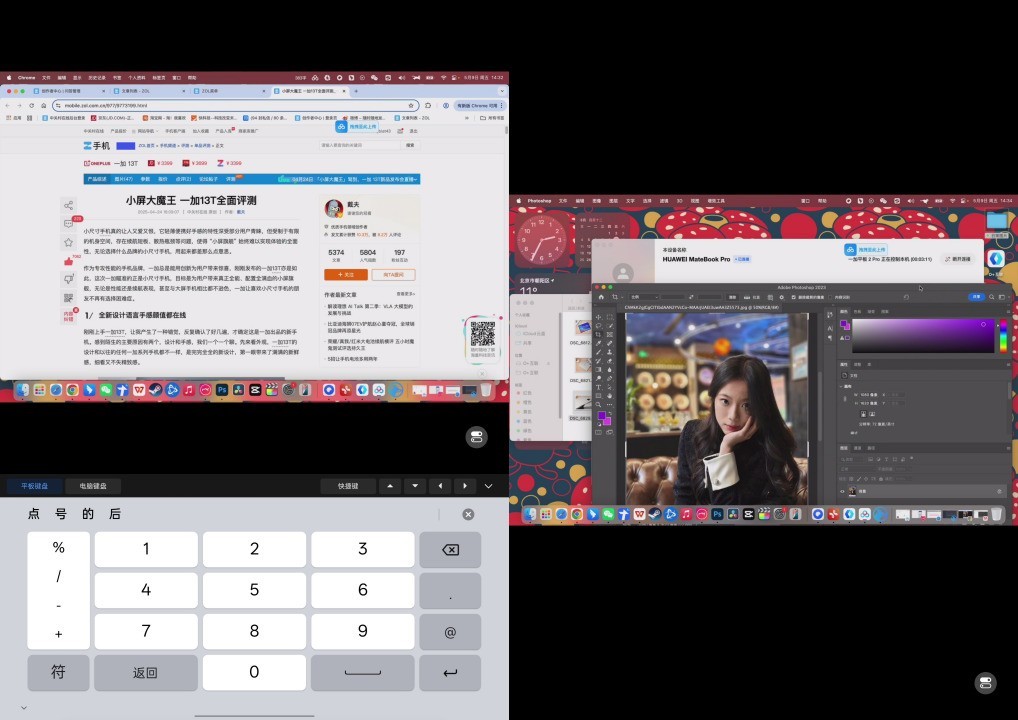The image size is (1018, 720).
Task: Hide the layer using its eye icon
Action: (x=843, y=491)
